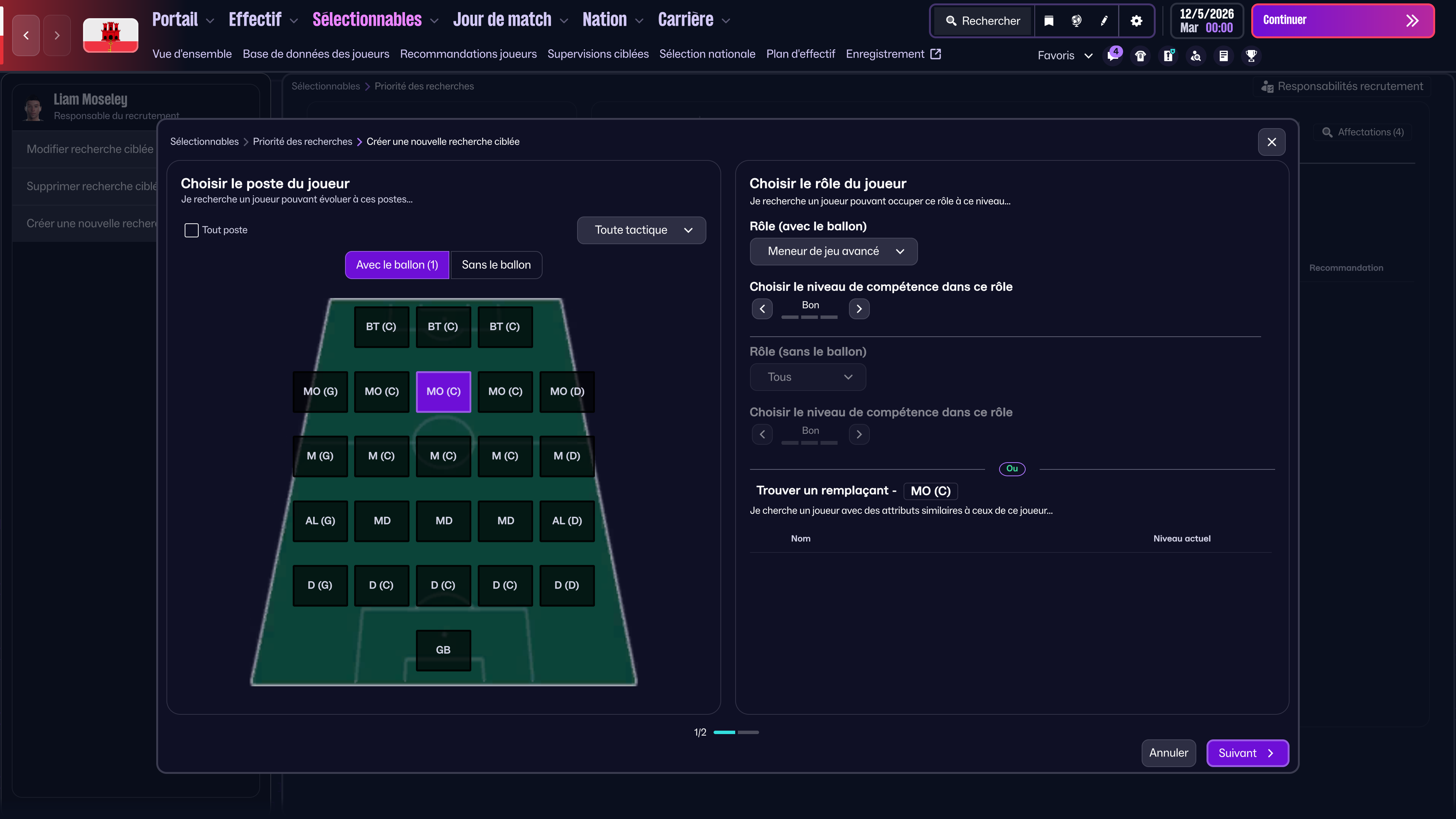This screenshot has width=1456, height=819.
Task: Open the messages inbox icon with badge 4
Action: pos(1113,55)
